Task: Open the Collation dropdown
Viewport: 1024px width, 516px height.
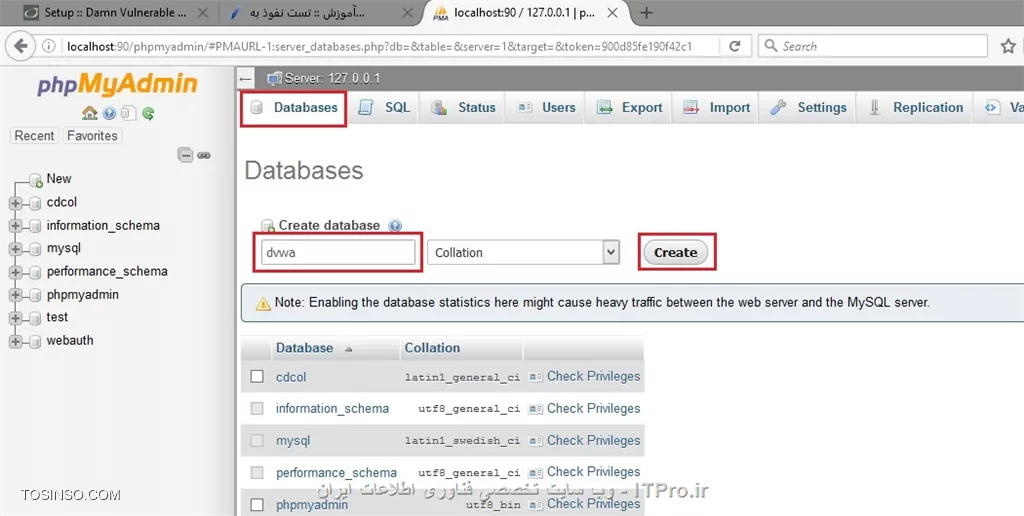Action: [x=523, y=253]
